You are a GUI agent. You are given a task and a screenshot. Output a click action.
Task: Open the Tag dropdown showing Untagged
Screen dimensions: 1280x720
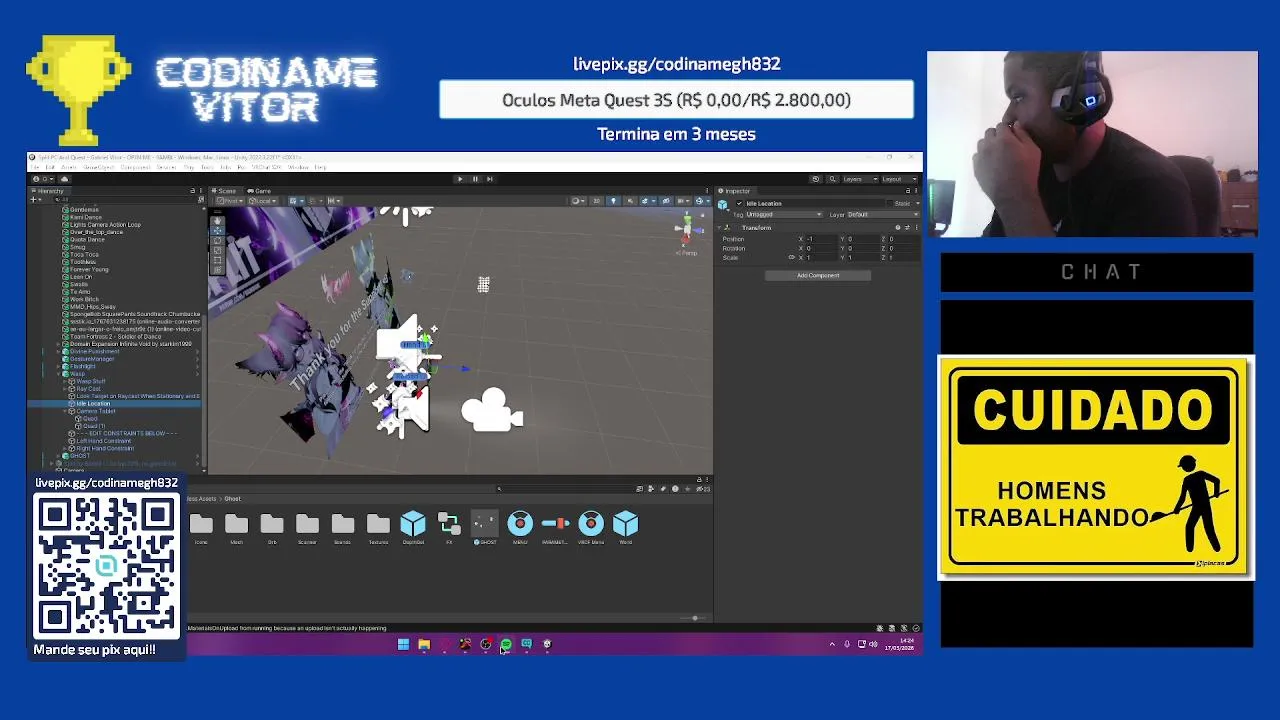click(x=784, y=214)
